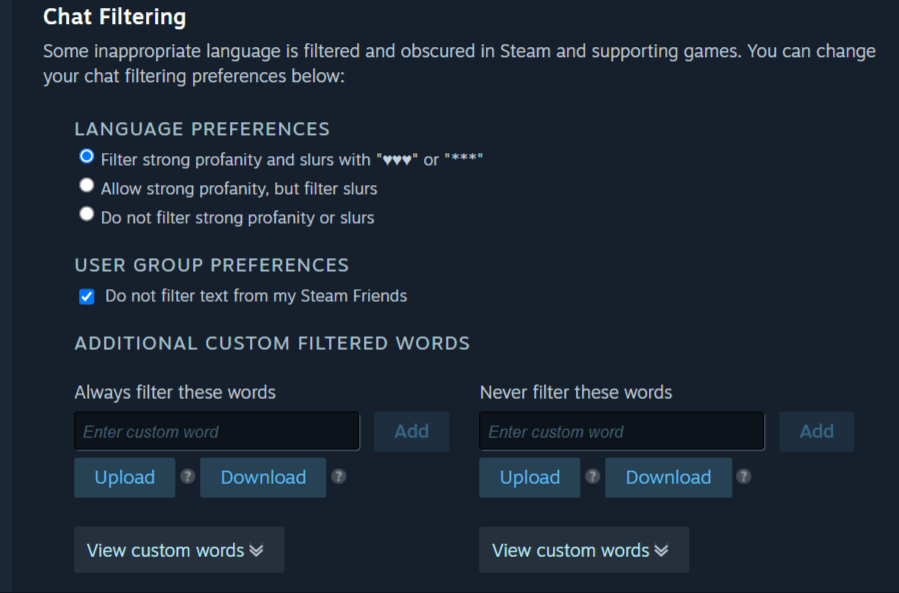Choose do not filter profanity or slurs

click(x=87, y=214)
